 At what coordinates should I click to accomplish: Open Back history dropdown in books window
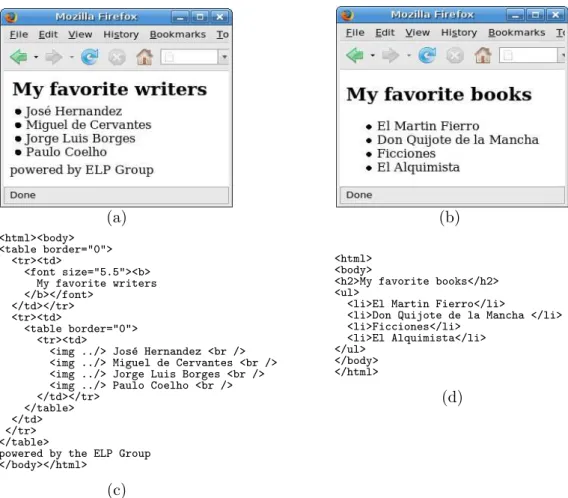(372, 56)
